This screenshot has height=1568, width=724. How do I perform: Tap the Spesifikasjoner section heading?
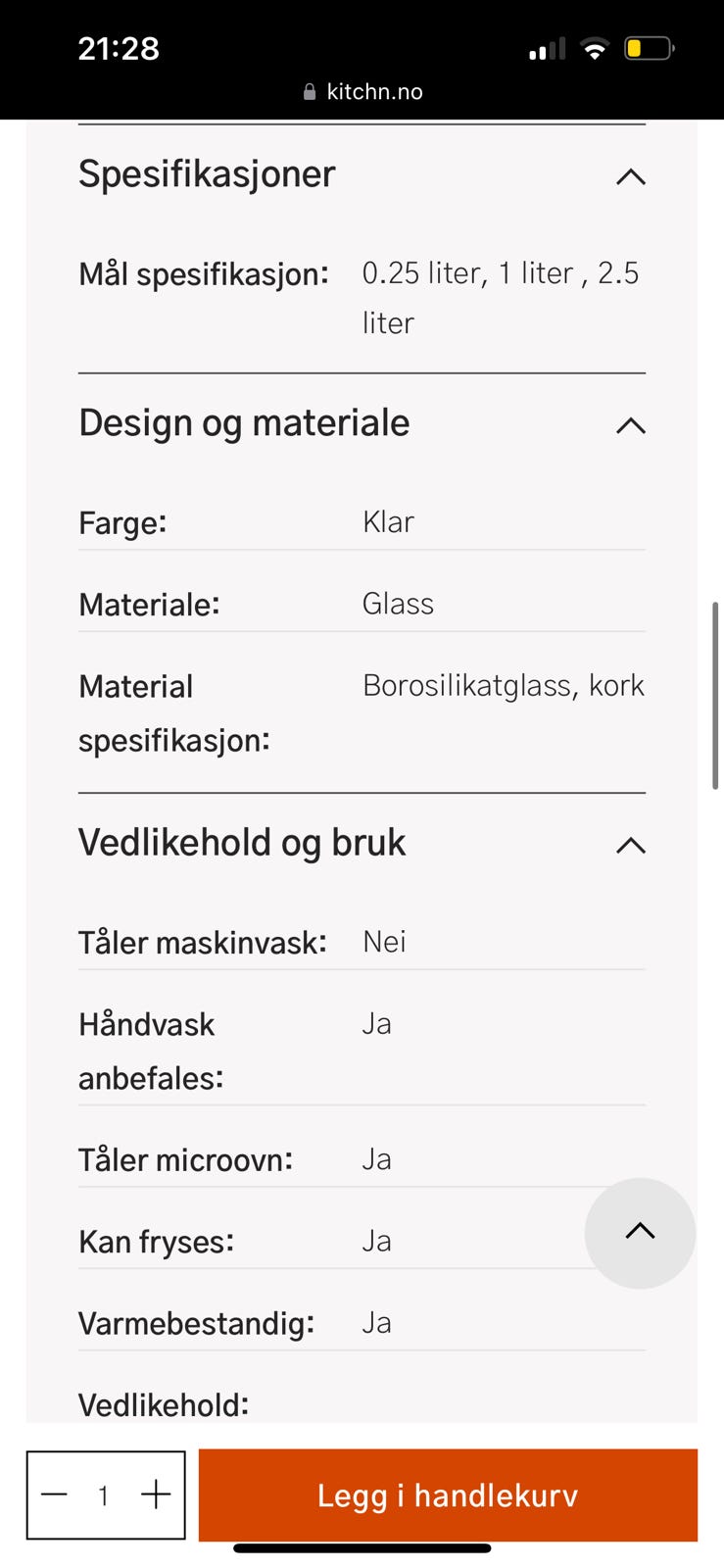[x=207, y=174]
